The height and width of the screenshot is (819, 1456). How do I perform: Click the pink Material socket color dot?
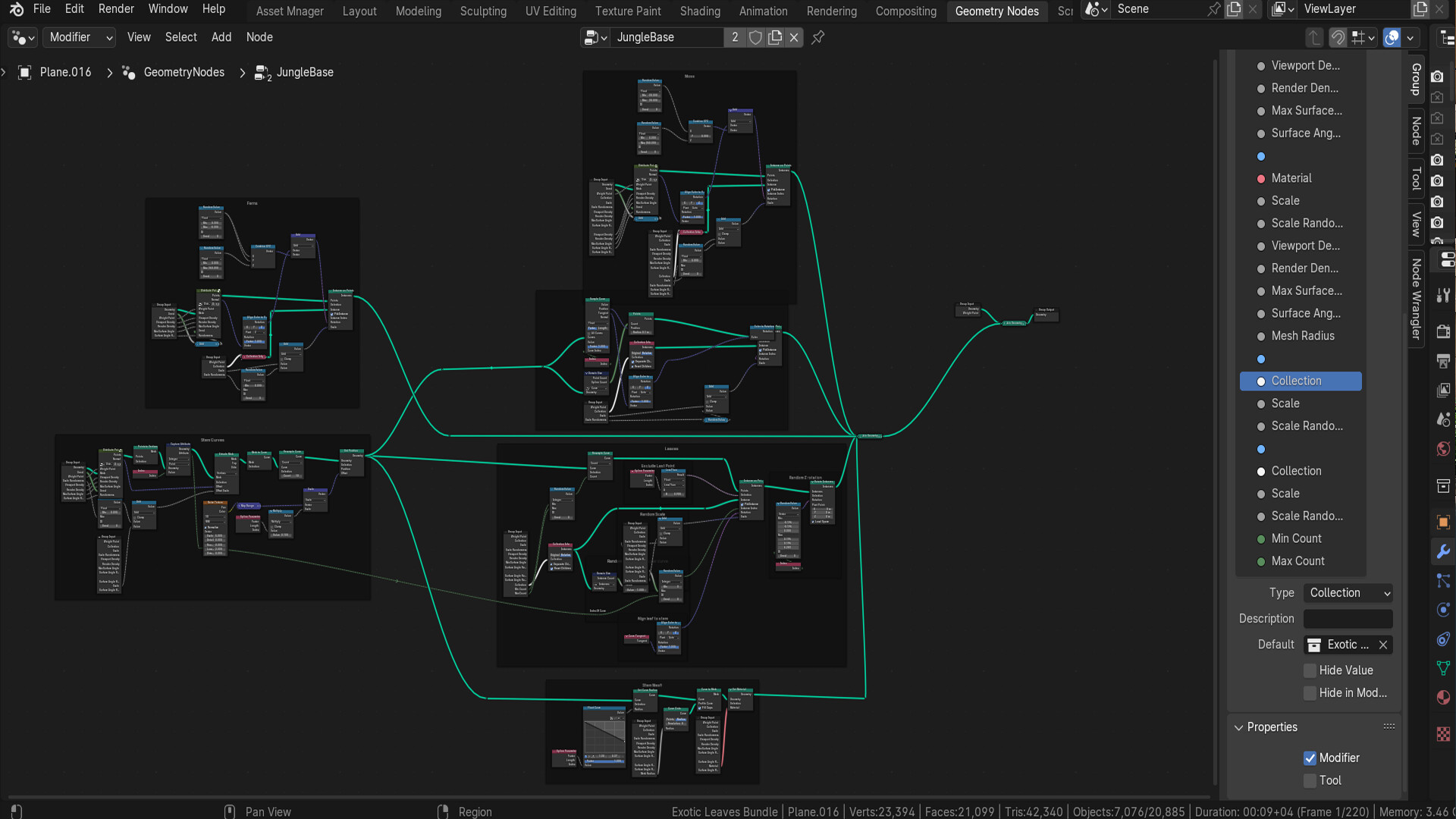pyautogui.click(x=1261, y=177)
